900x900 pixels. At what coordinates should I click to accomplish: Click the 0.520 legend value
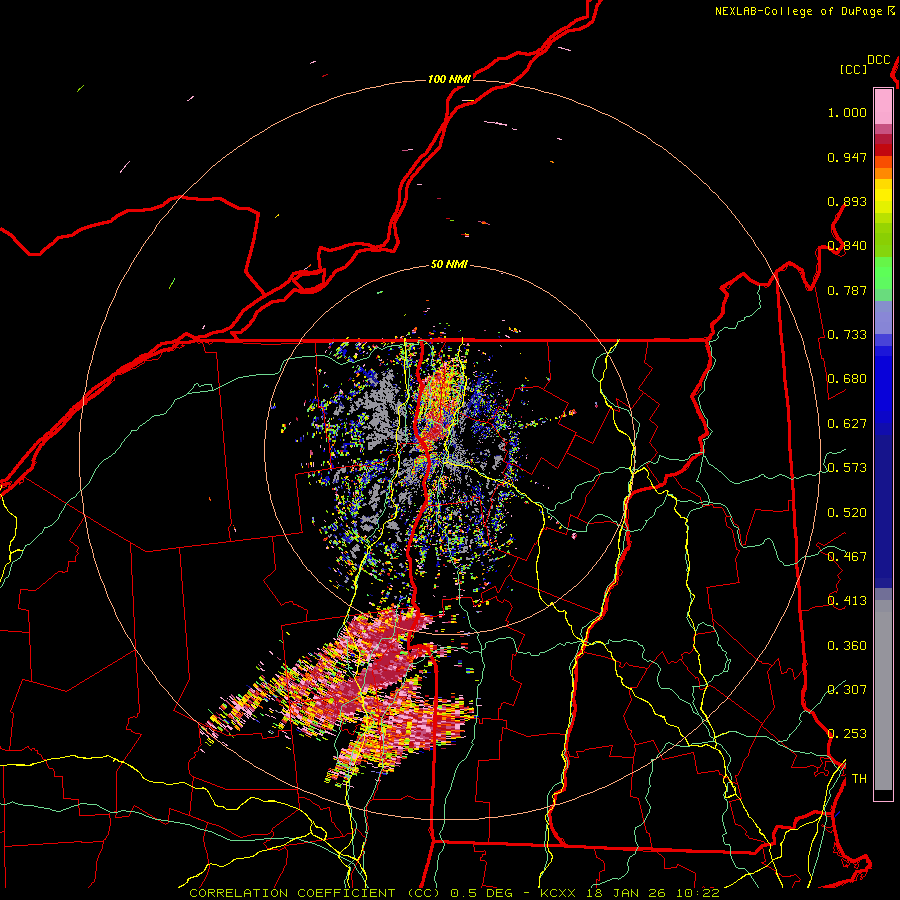847,513
